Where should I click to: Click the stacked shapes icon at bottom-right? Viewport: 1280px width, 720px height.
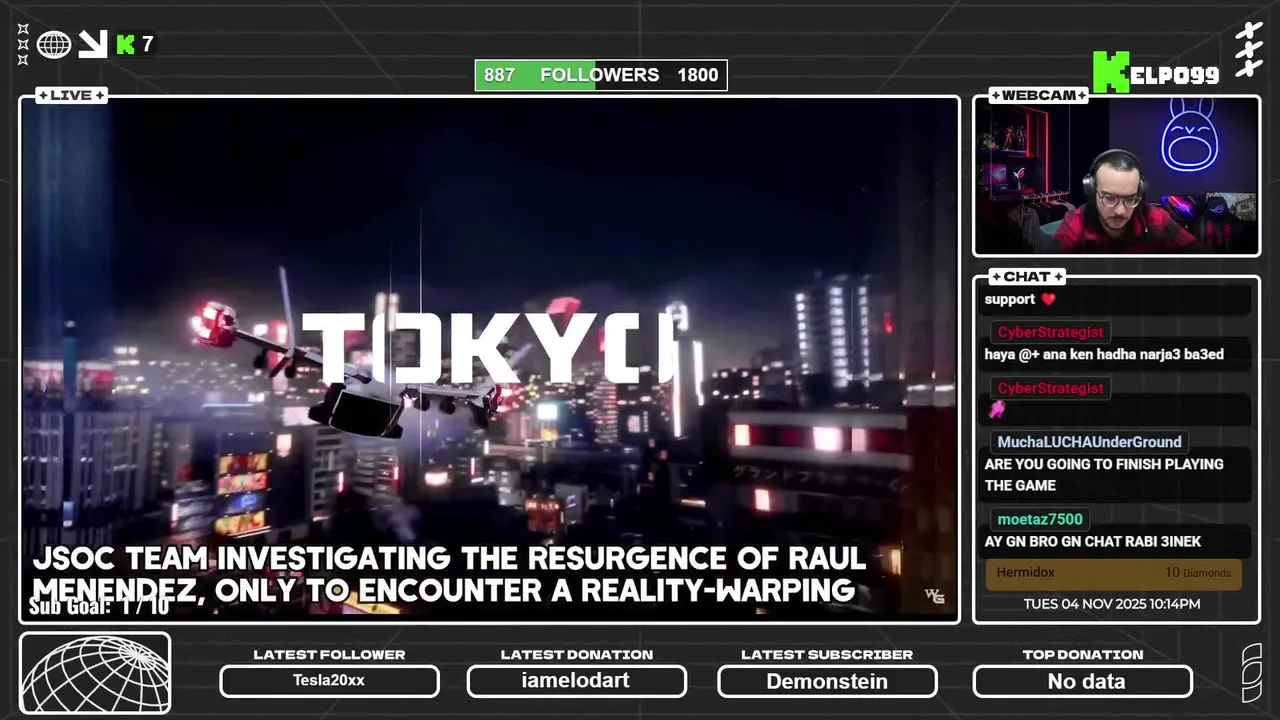point(1252,673)
